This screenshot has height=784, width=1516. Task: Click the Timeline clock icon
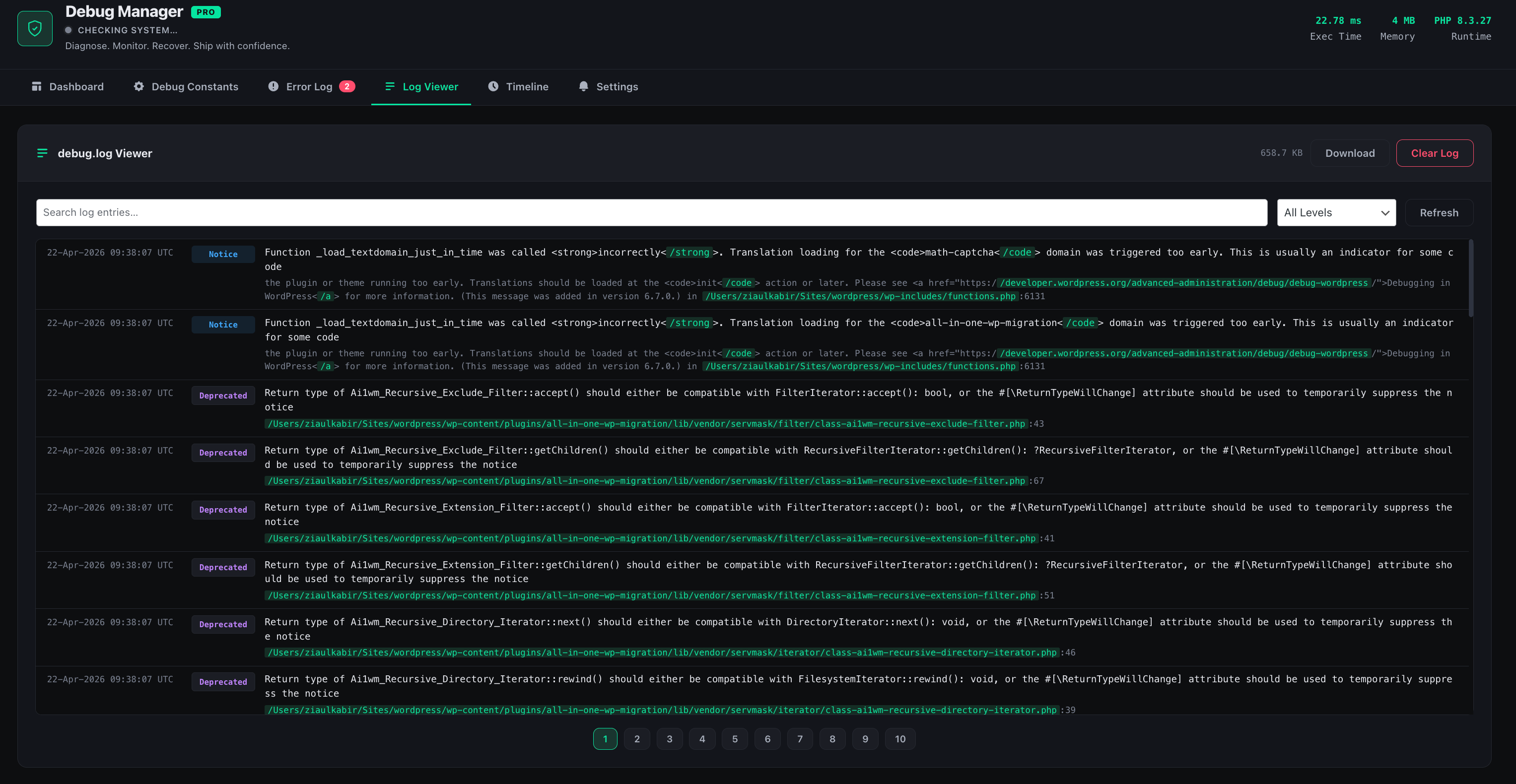[493, 86]
